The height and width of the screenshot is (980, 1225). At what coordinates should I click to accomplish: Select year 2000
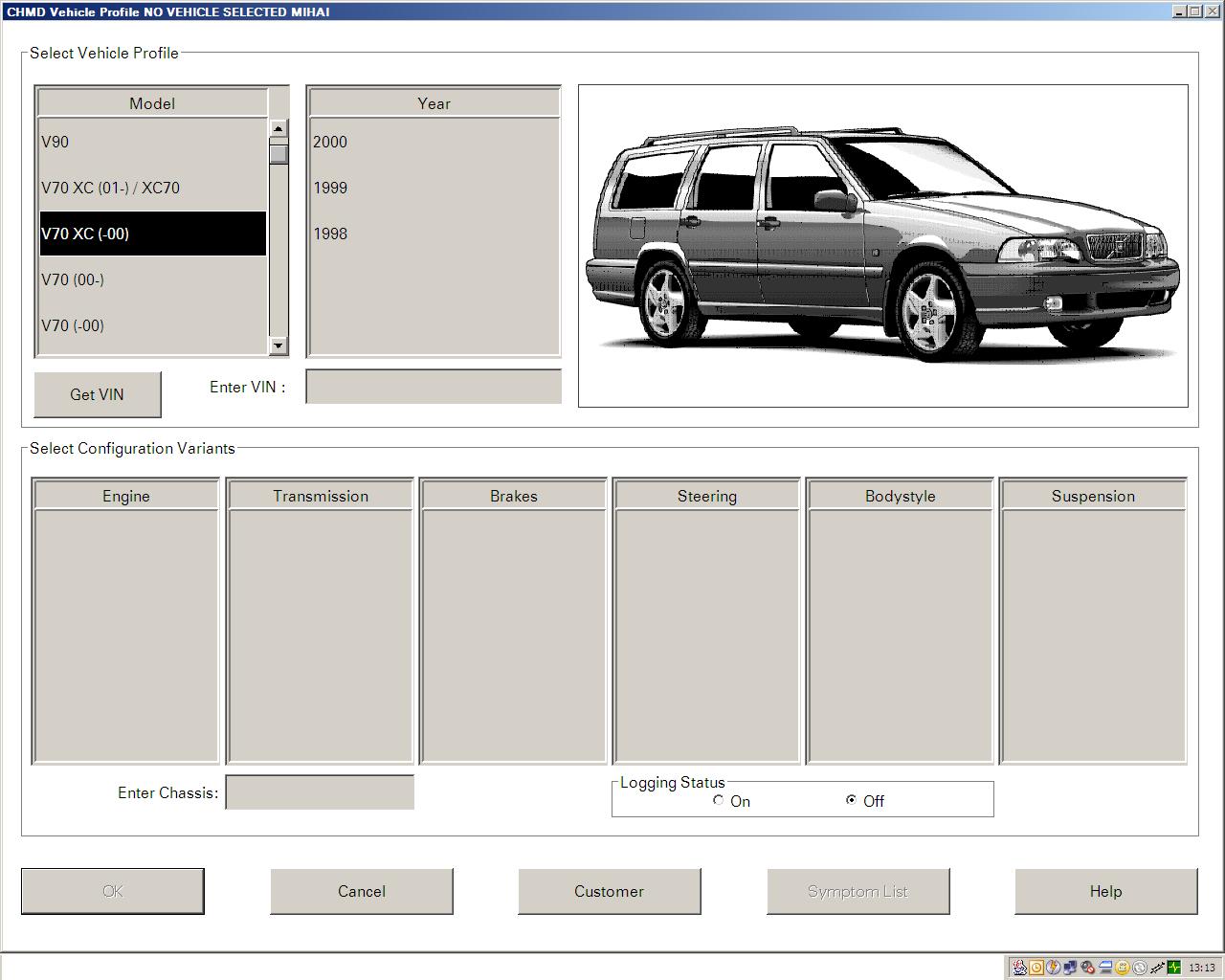(434, 142)
